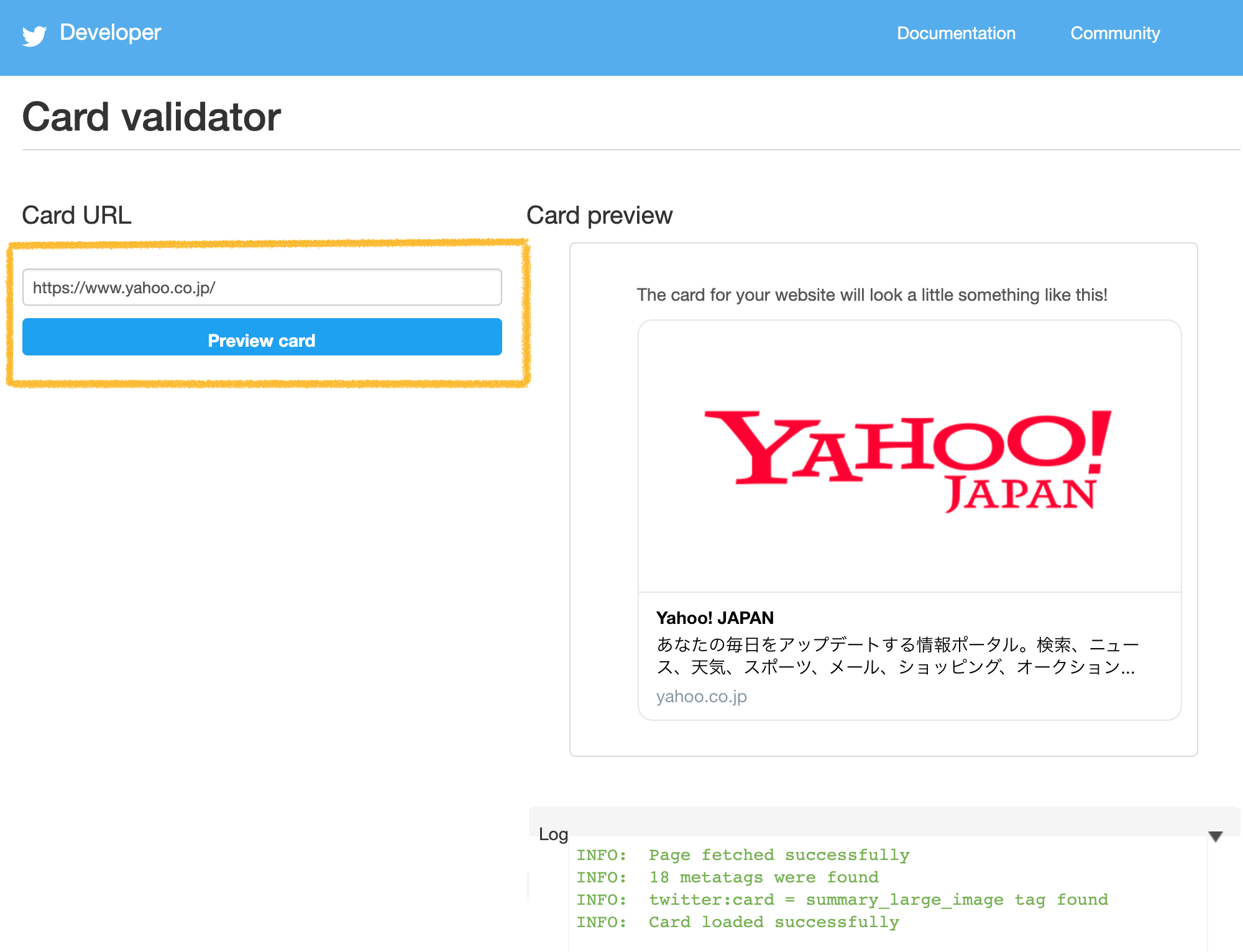Select the 'twitter:card = summary_large_image' log line
Image resolution: width=1243 pixels, height=952 pixels.
(x=842, y=900)
